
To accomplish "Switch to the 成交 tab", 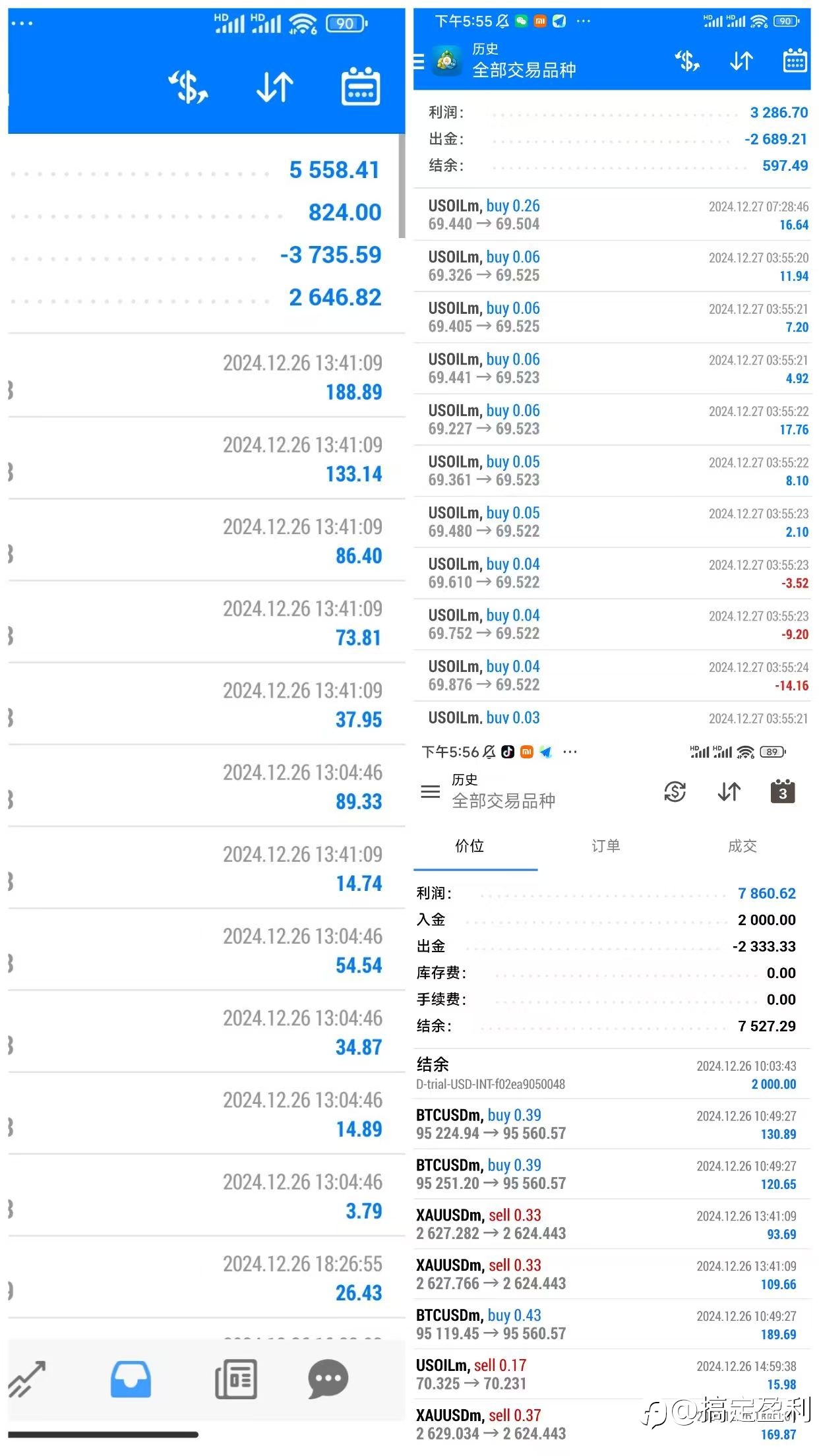I will [742, 846].
